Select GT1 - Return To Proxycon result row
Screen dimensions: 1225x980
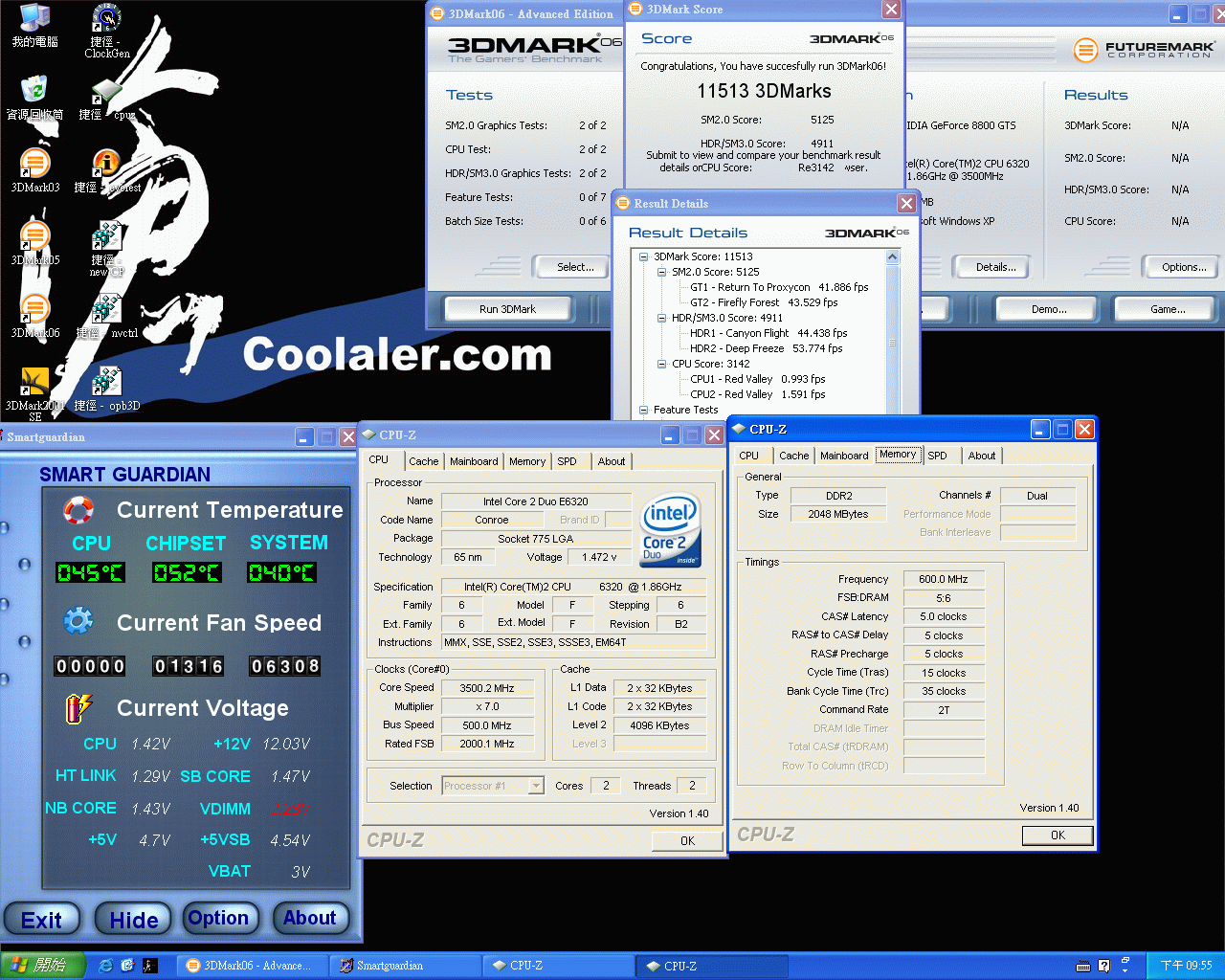[x=779, y=287]
